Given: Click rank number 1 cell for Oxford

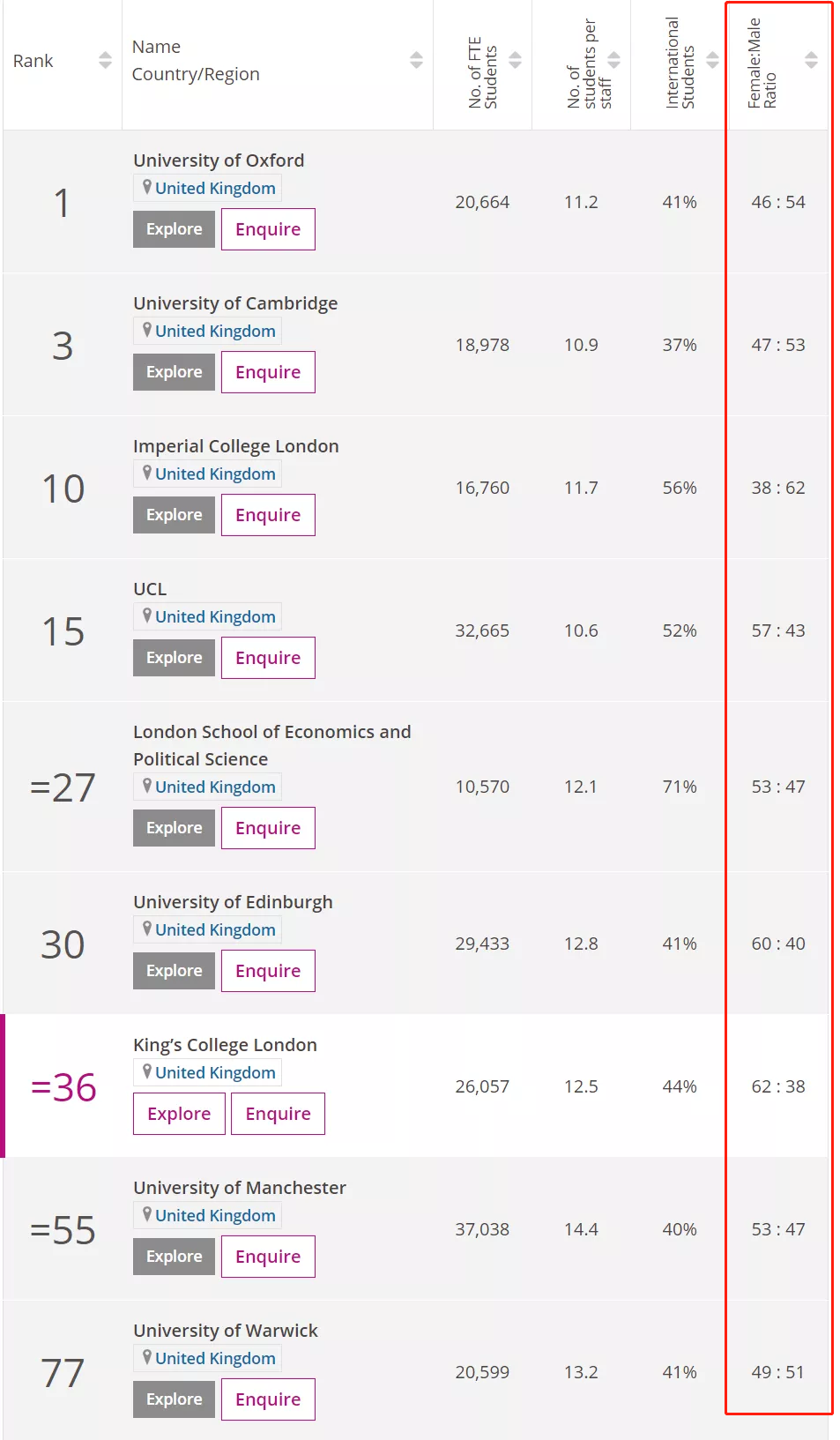Looking at the screenshot, I should point(62,203).
